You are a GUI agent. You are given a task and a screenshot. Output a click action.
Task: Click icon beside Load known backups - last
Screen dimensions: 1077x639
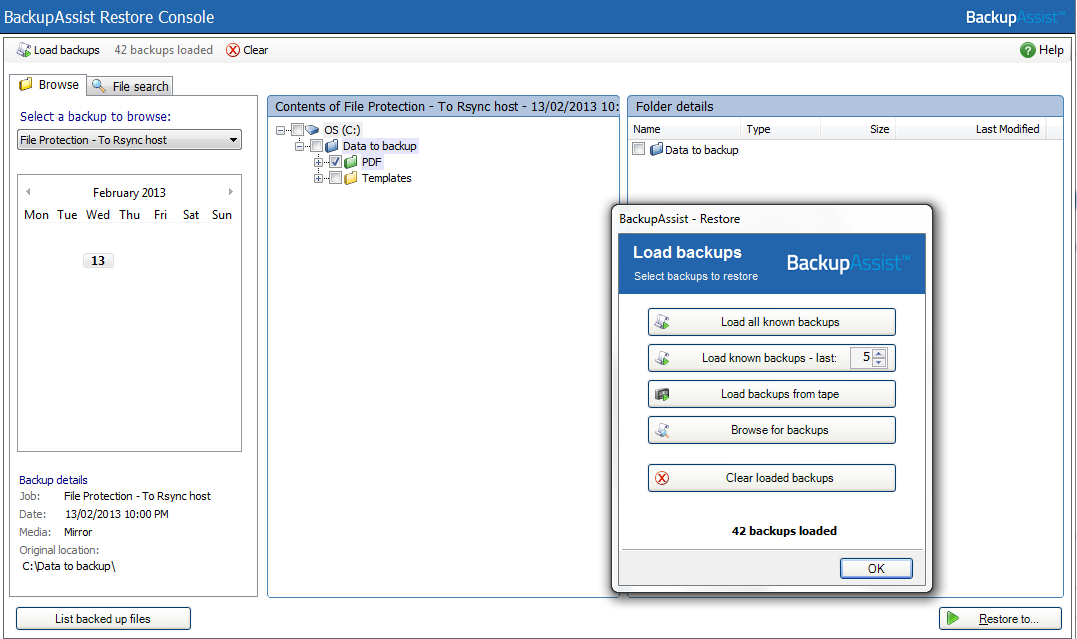tap(662, 358)
